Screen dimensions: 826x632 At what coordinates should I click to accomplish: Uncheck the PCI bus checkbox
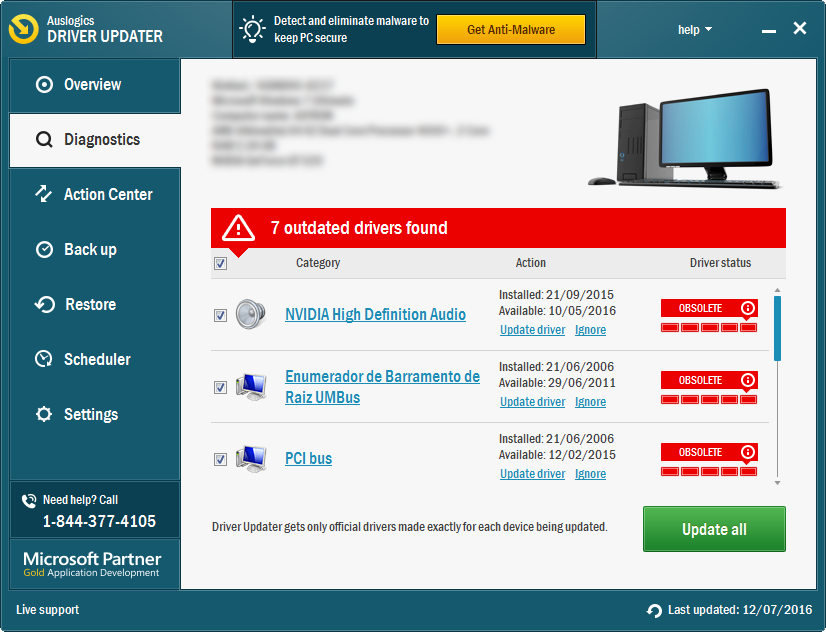point(221,459)
